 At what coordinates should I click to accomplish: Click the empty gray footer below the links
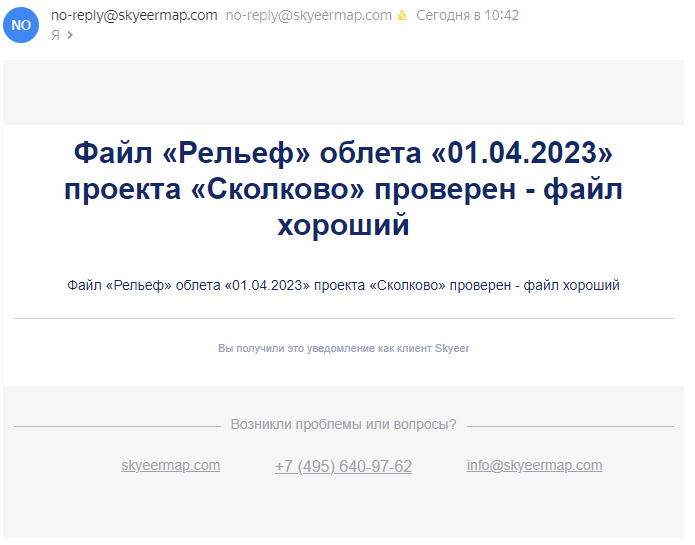click(343, 512)
